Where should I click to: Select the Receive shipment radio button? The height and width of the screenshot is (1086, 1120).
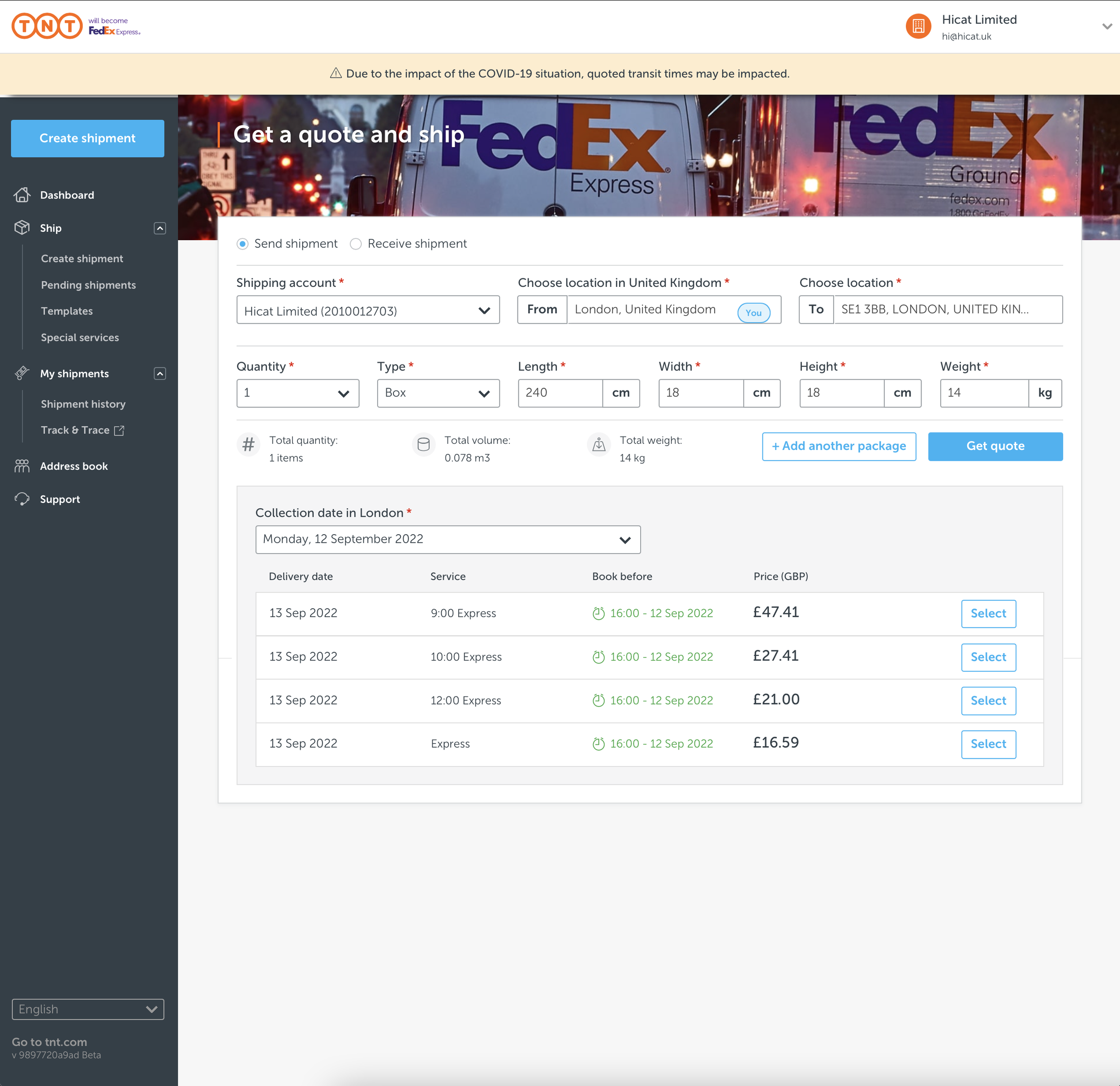(x=355, y=244)
